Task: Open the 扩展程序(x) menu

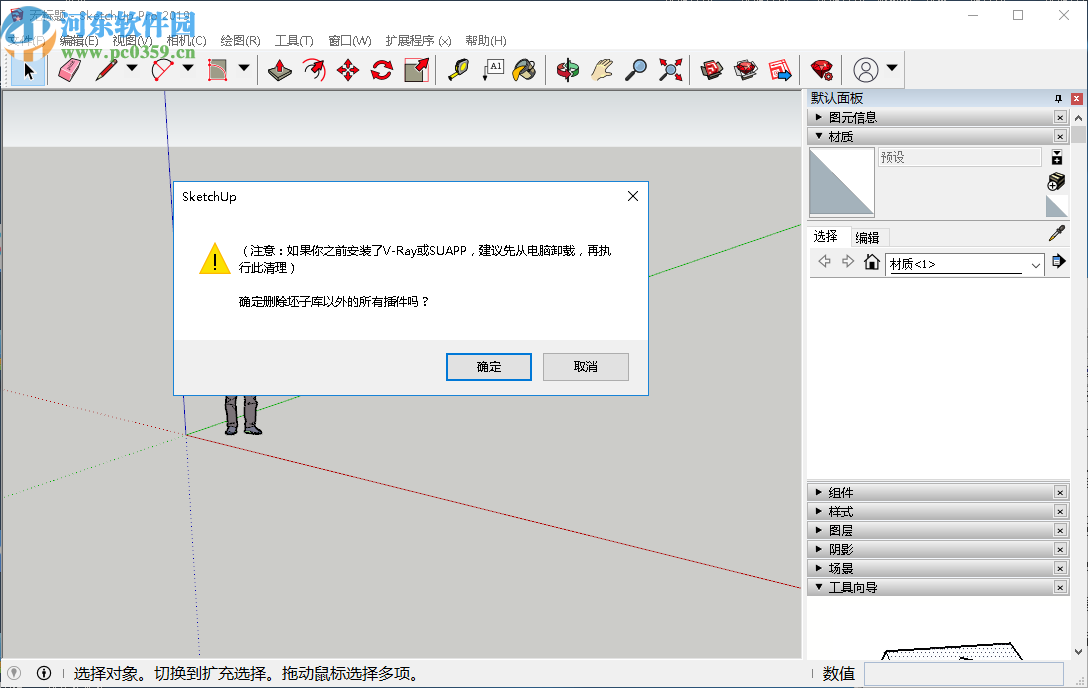Action: pyautogui.click(x=418, y=40)
